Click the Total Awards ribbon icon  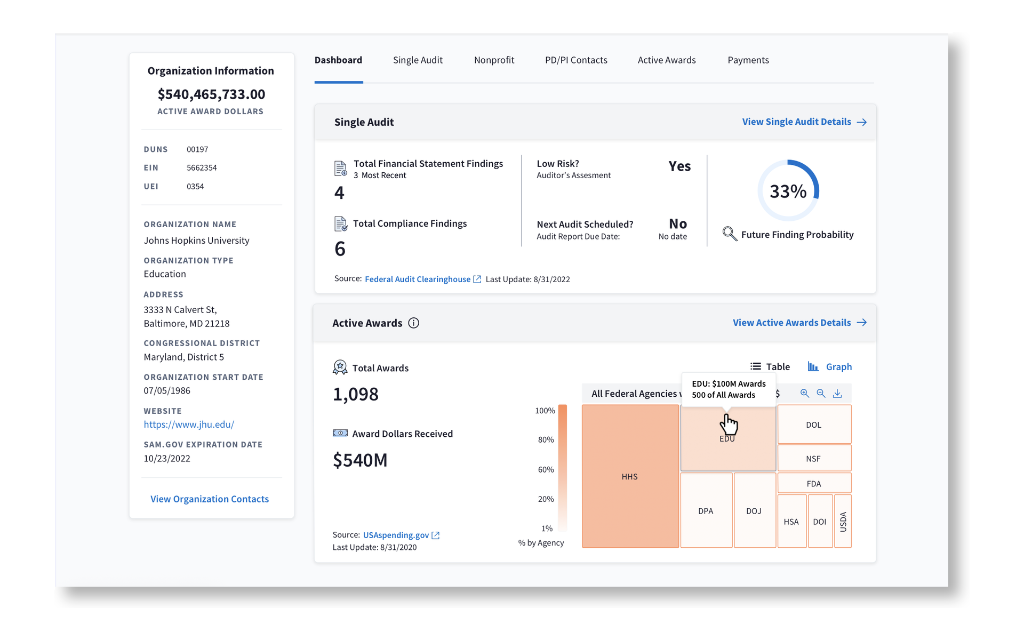pyautogui.click(x=340, y=367)
